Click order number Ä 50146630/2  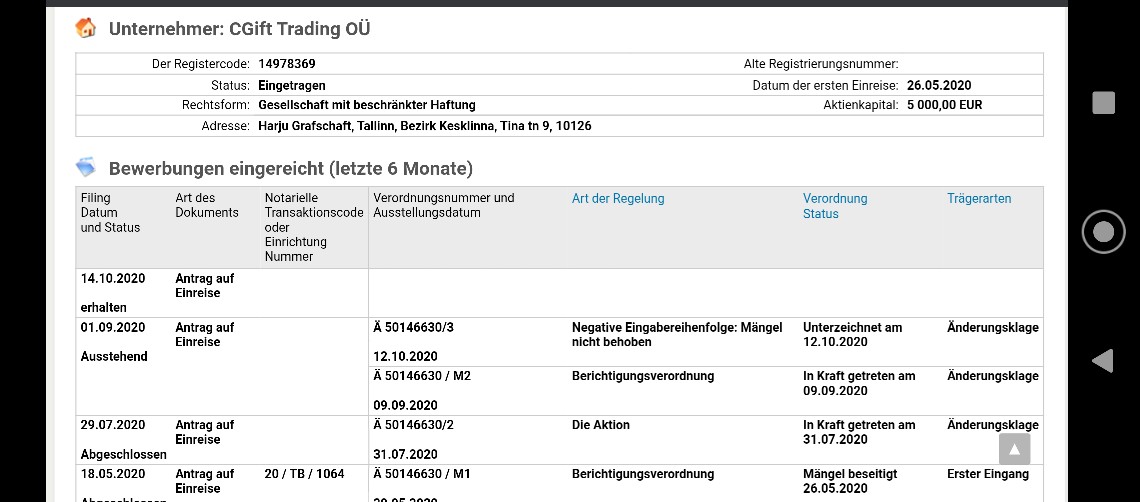420,425
